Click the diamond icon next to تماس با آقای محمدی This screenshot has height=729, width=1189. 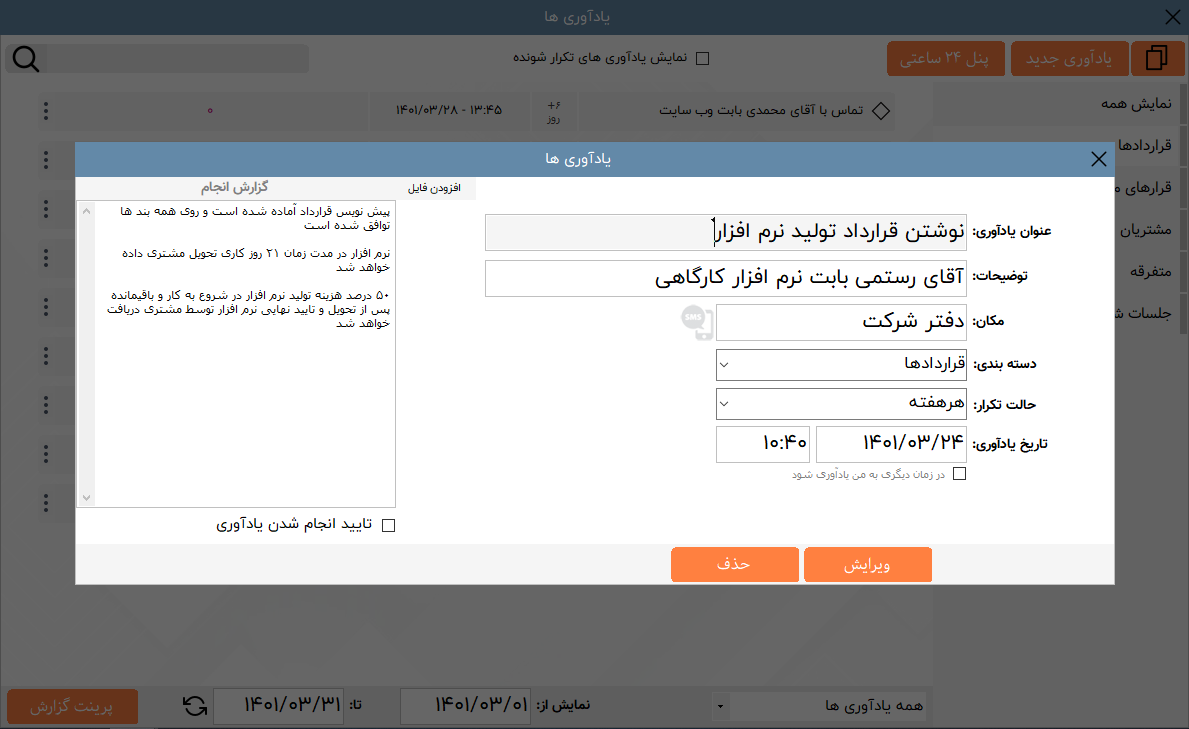(880, 111)
